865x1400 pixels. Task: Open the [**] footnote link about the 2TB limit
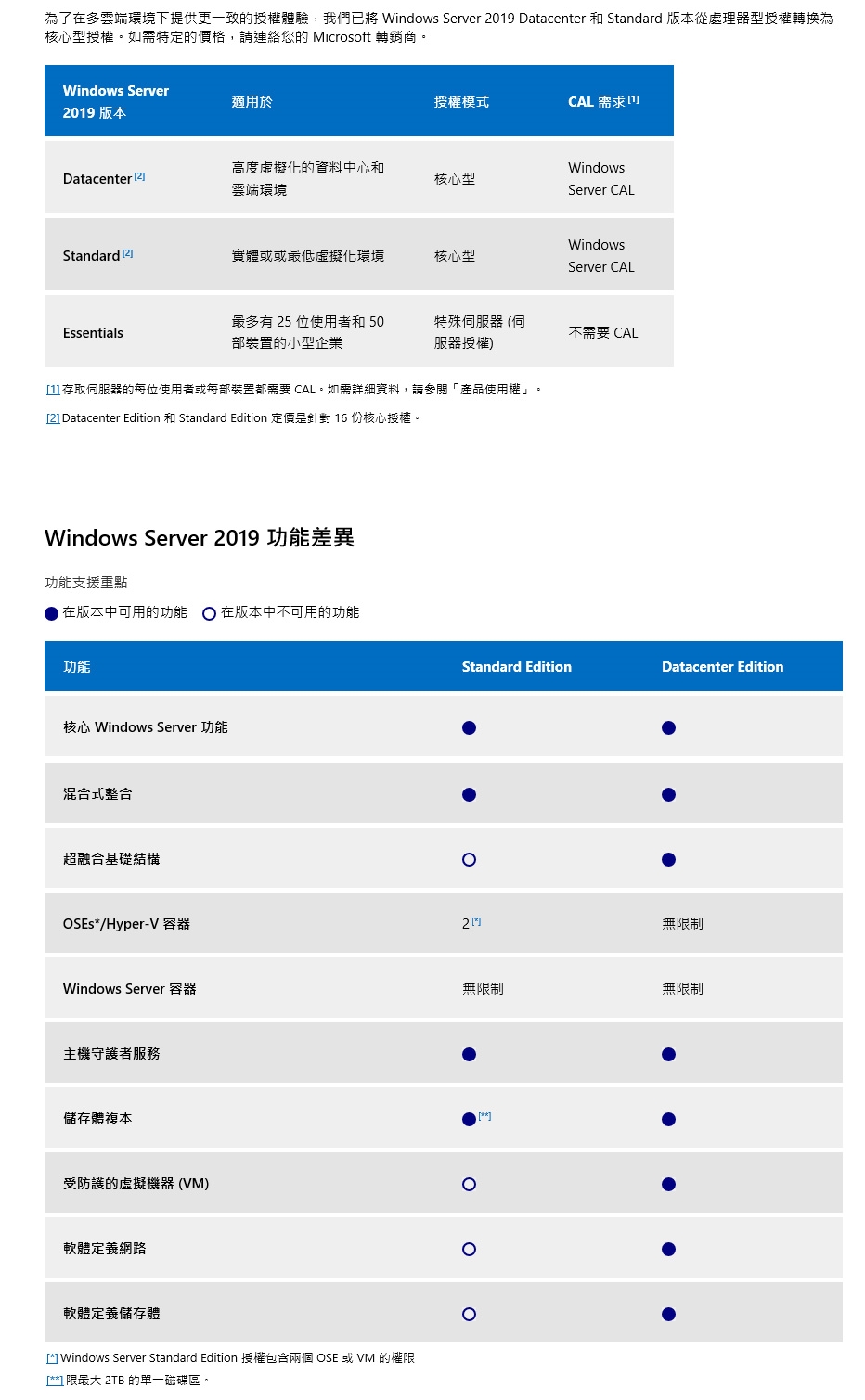tap(55, 1381)
